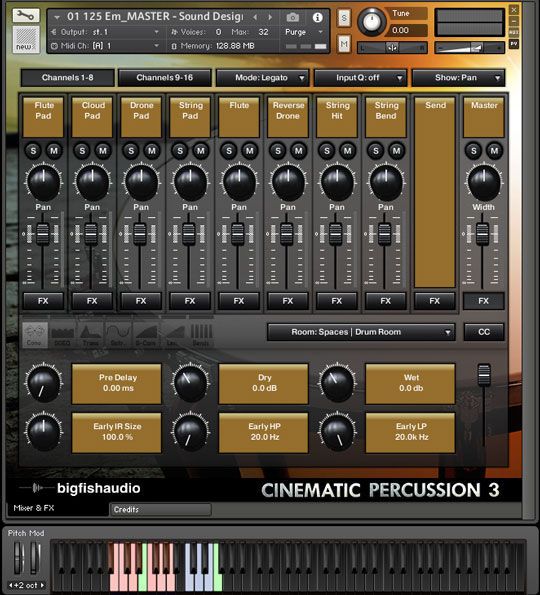Click the Master Width knob
The width and height of the screenshot is (540, 595).
tap(483, 183)
